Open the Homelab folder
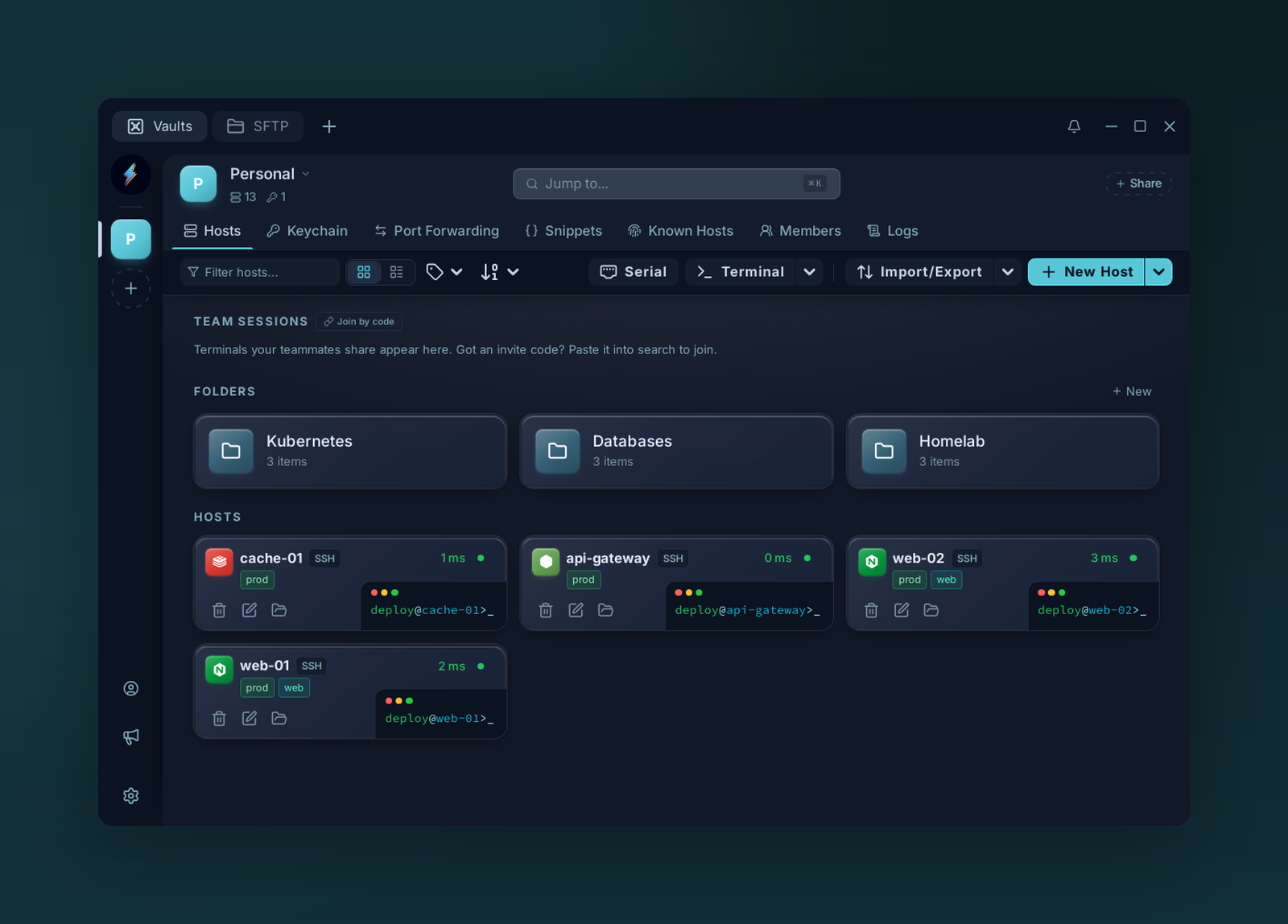Image resolution: width=1288 pixels, height=924 pixels. point(1002,452)
